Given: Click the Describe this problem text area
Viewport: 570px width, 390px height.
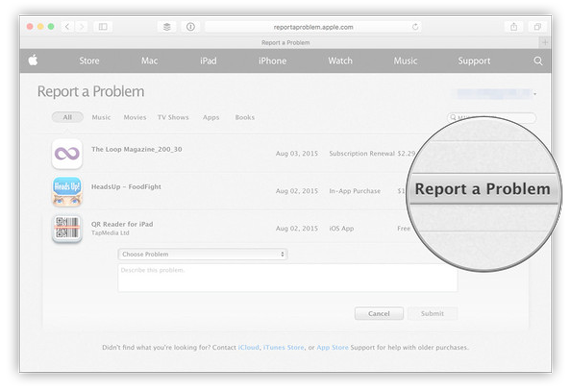Looking at the screenshot, I should [288, 278].
